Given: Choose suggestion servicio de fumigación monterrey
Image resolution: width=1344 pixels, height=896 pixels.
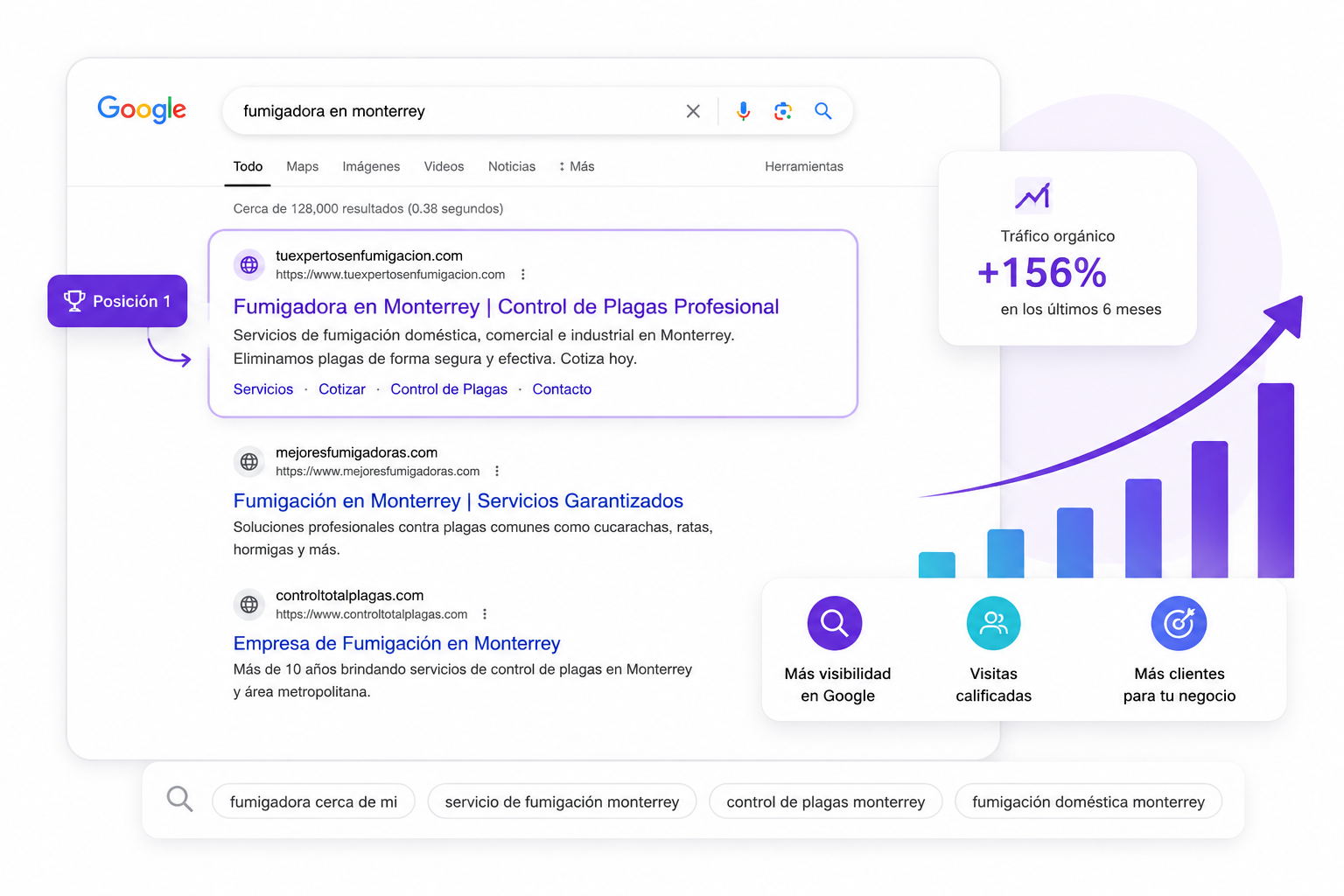Looking at the screenshot, I should tap(562, 801).
